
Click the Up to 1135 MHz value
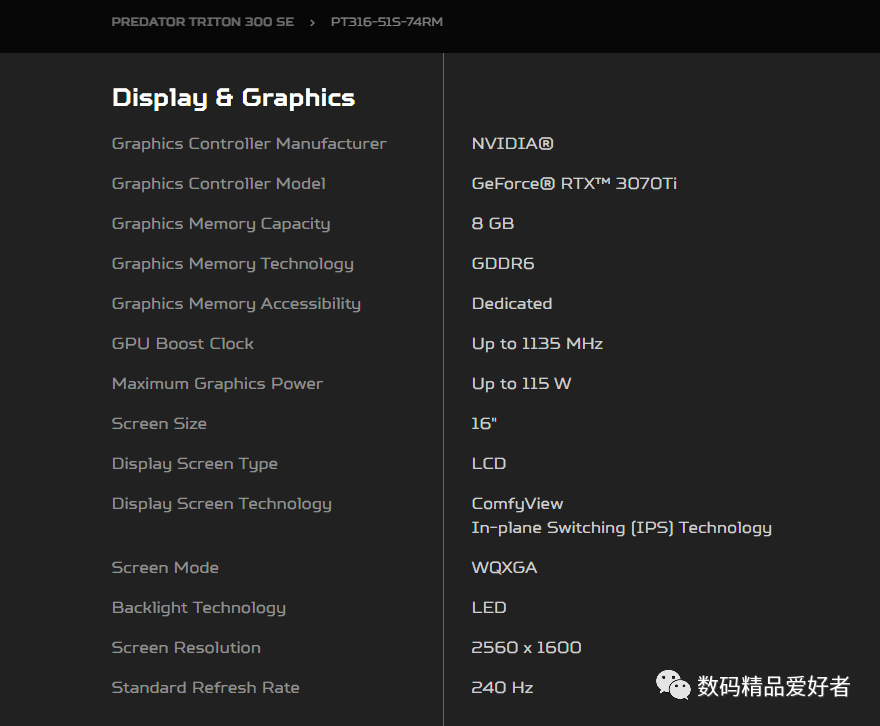[537, 343]
